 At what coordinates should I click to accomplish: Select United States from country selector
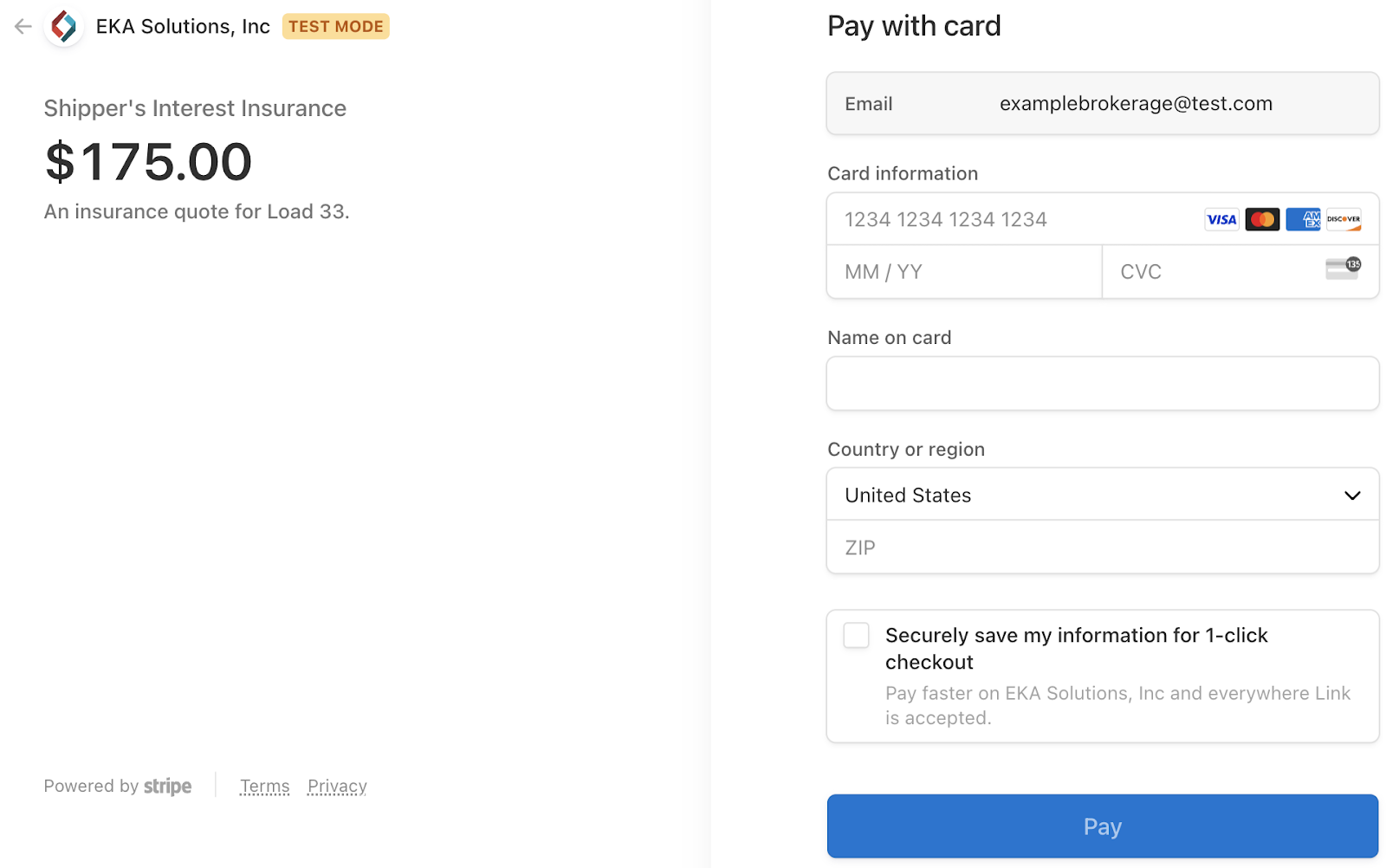(x=1102, y=494)
